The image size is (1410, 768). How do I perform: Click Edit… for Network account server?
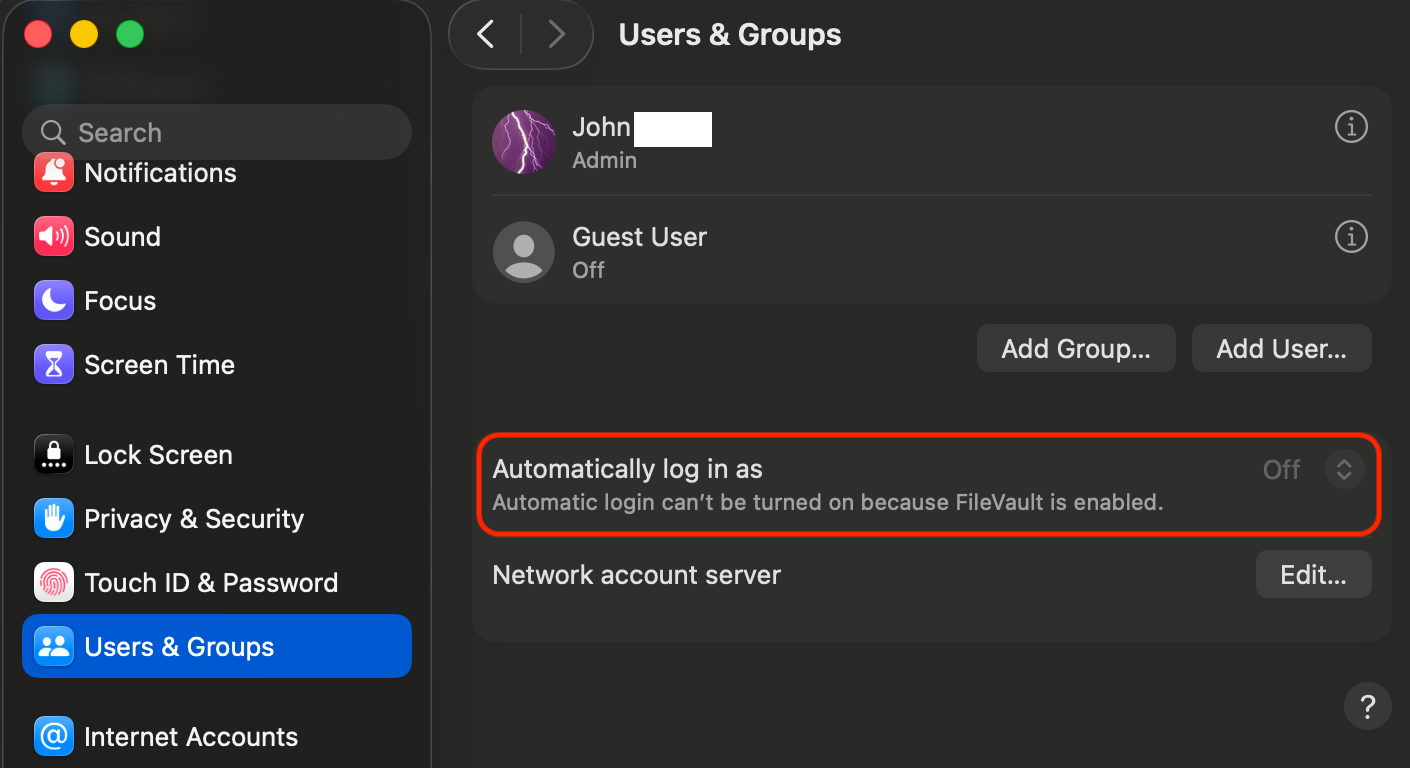(x=1313, y=575)
